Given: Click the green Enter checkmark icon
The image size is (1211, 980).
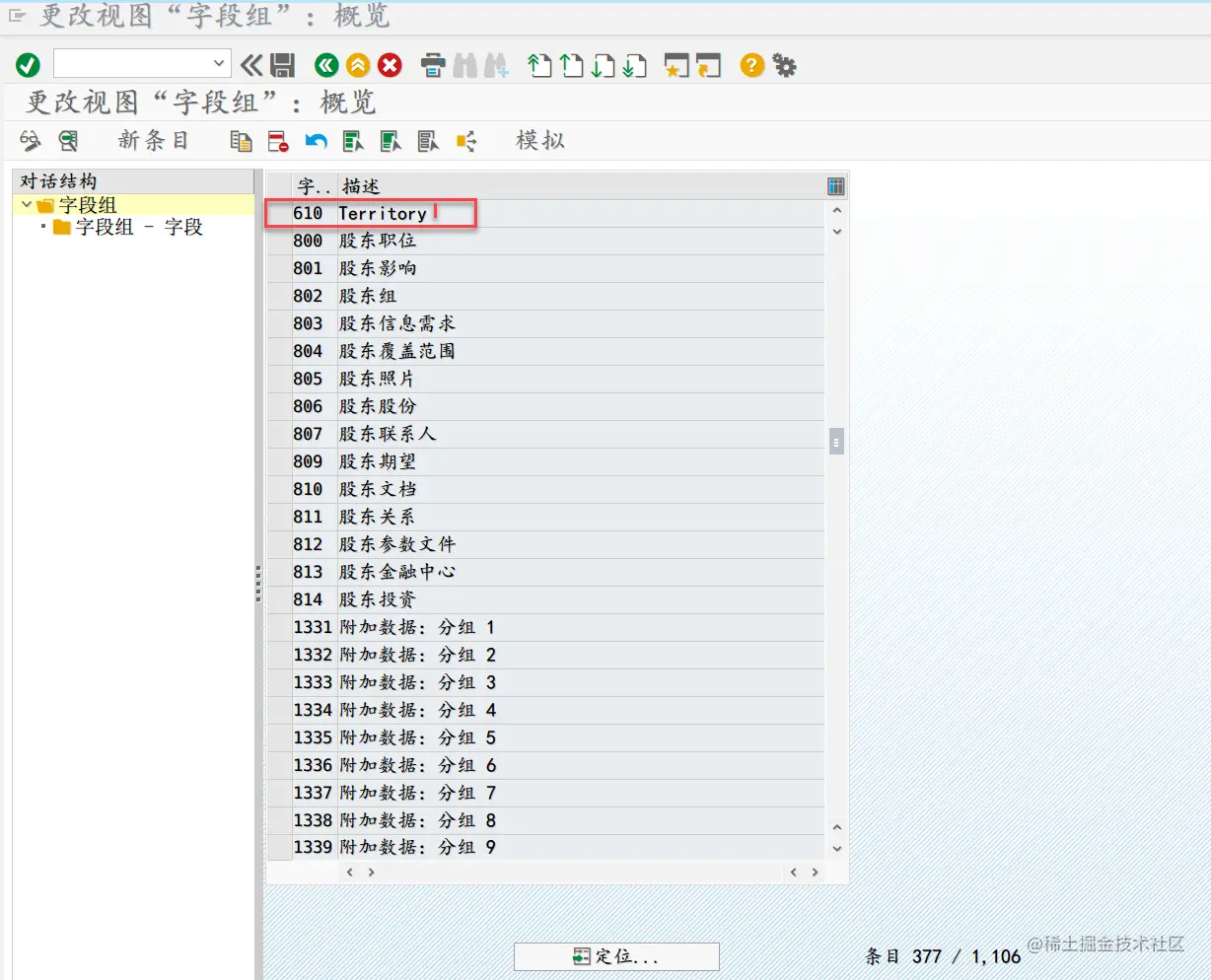Looking at the screenshot, I should tap(28, 65).
